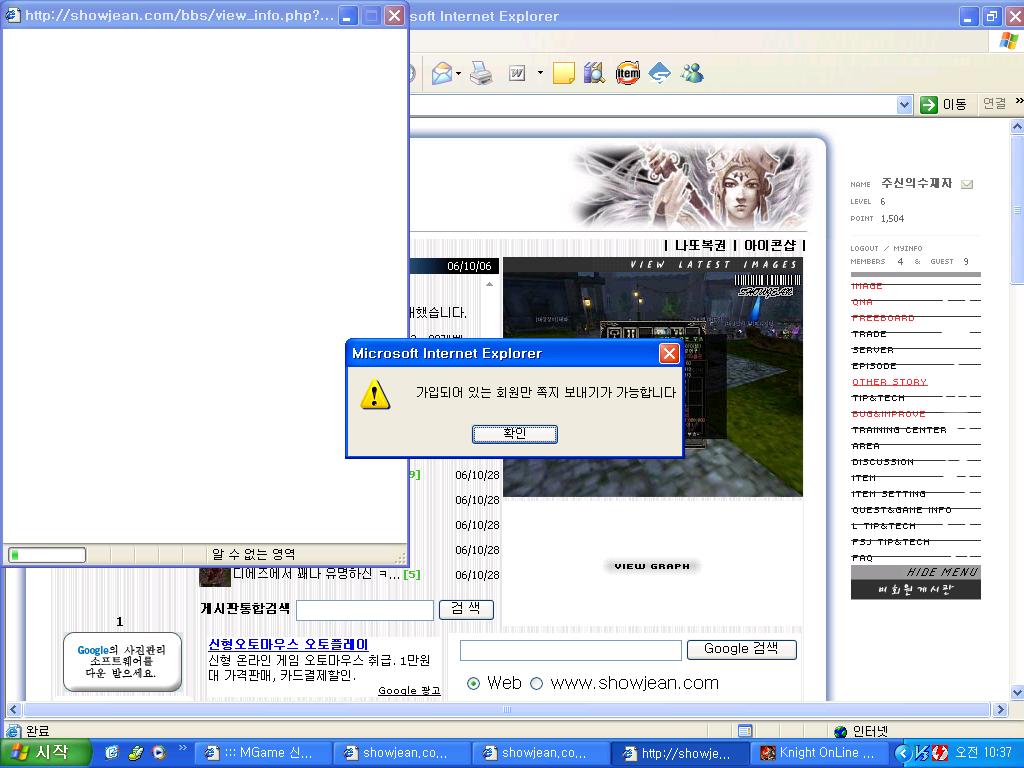Screen dimensions: 1024x768
Task: Click the VIEW GRAPH button
Action: coord(652,566)
